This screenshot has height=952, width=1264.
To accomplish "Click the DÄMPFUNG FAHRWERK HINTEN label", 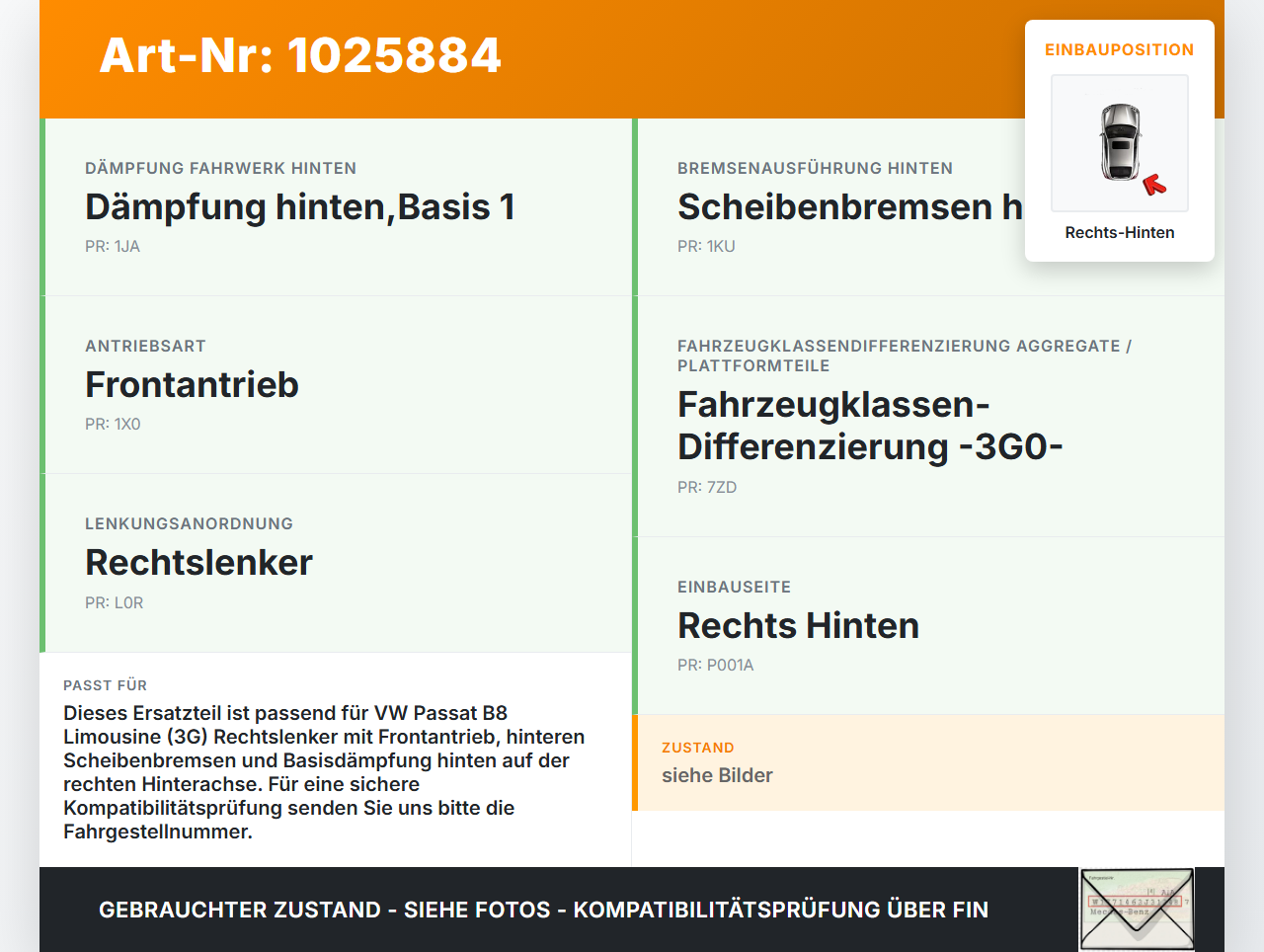I will click(x=220, y=168).
